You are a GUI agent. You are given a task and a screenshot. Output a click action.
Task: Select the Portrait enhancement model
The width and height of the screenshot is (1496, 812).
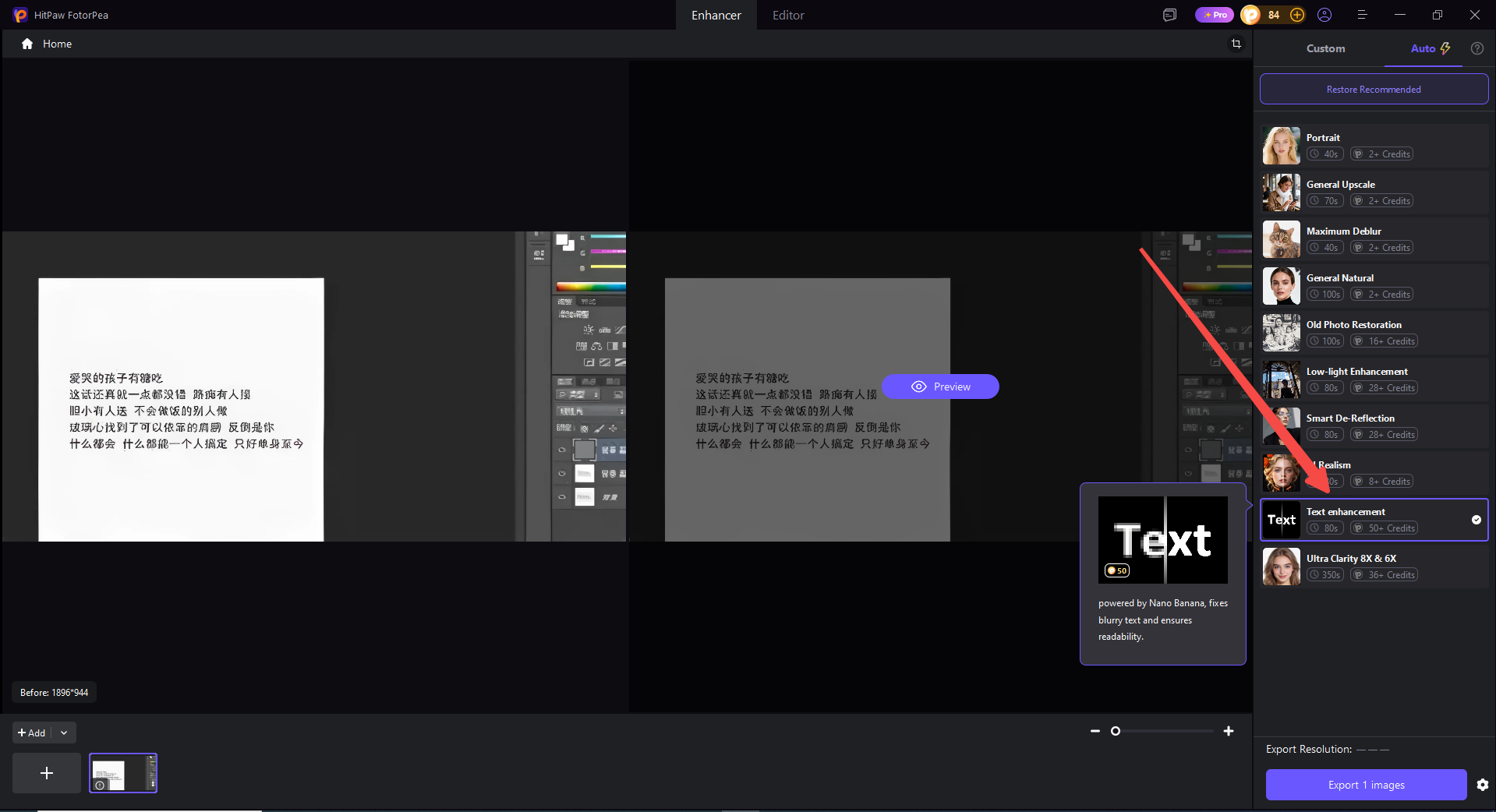coord(1374,146)
